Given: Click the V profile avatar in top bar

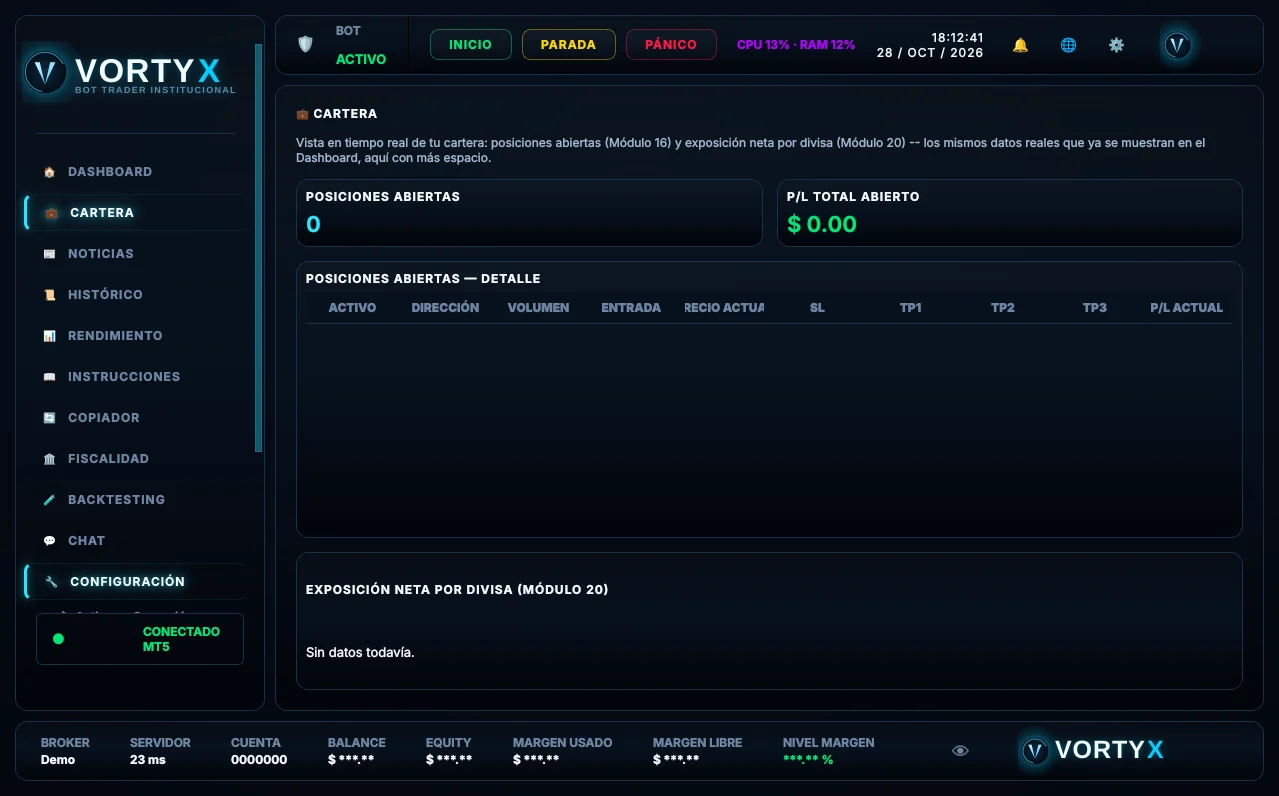Looking at the screenshot, I should click(x=1178, y=45).
